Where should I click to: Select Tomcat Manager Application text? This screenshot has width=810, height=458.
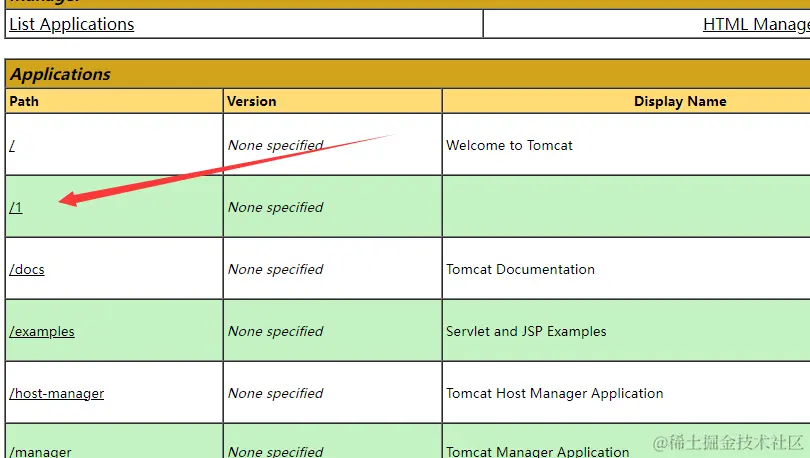tap(537, 451)
